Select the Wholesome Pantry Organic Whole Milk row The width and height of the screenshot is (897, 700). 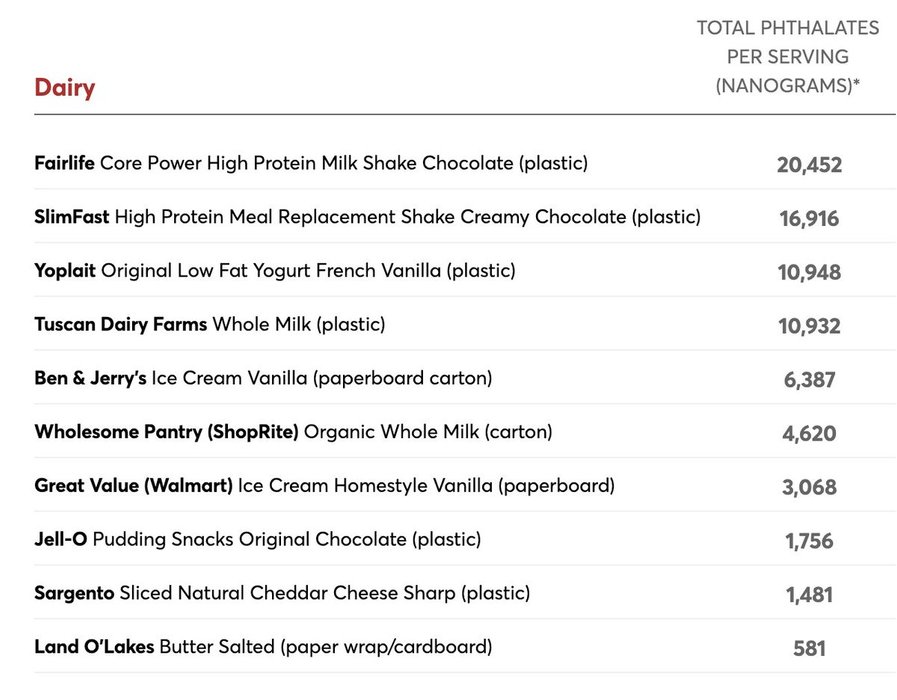tap(465, 432)
